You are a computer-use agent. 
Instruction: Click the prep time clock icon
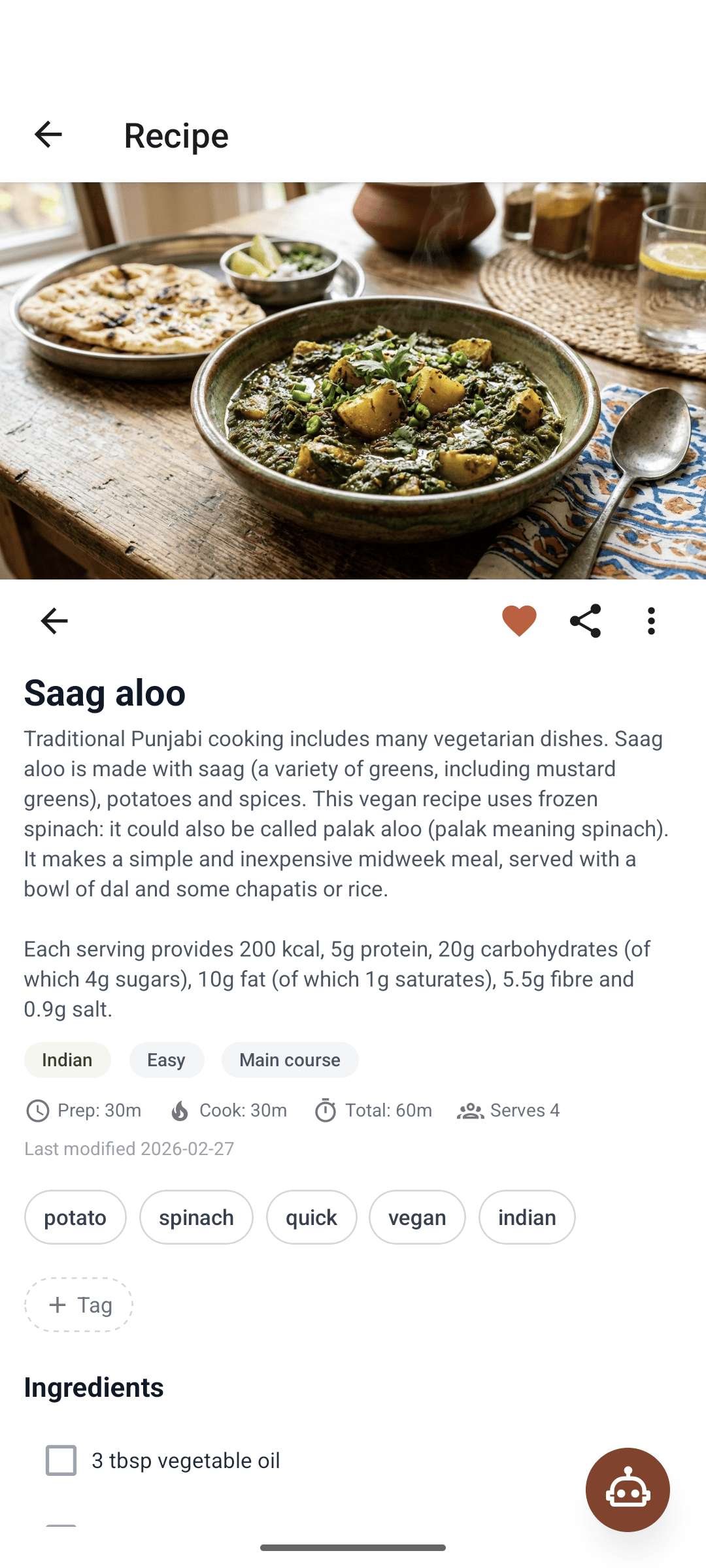[x=38, y=1109]
